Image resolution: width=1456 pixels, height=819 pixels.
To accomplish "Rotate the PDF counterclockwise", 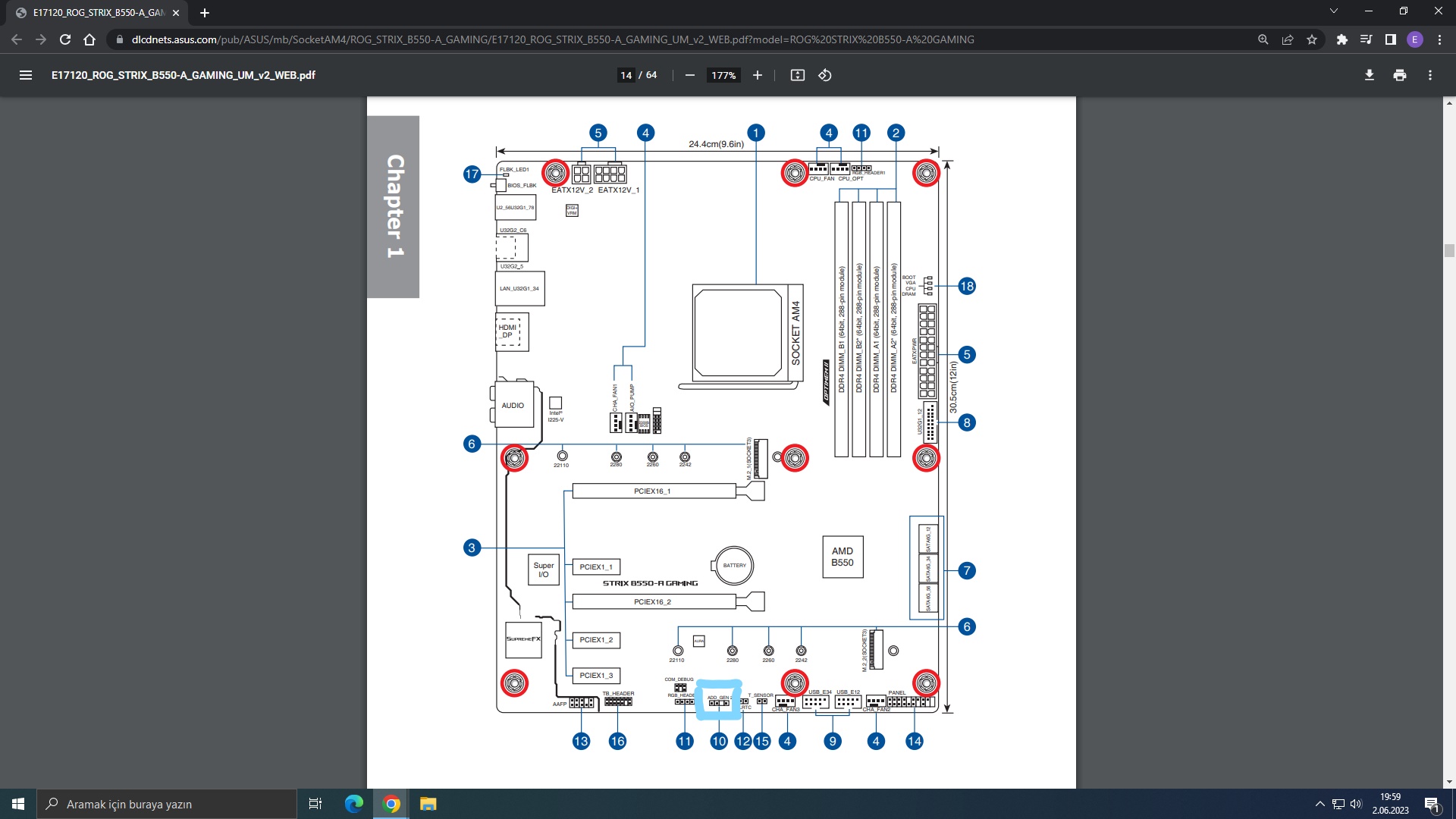I will (x=825, y=75).
